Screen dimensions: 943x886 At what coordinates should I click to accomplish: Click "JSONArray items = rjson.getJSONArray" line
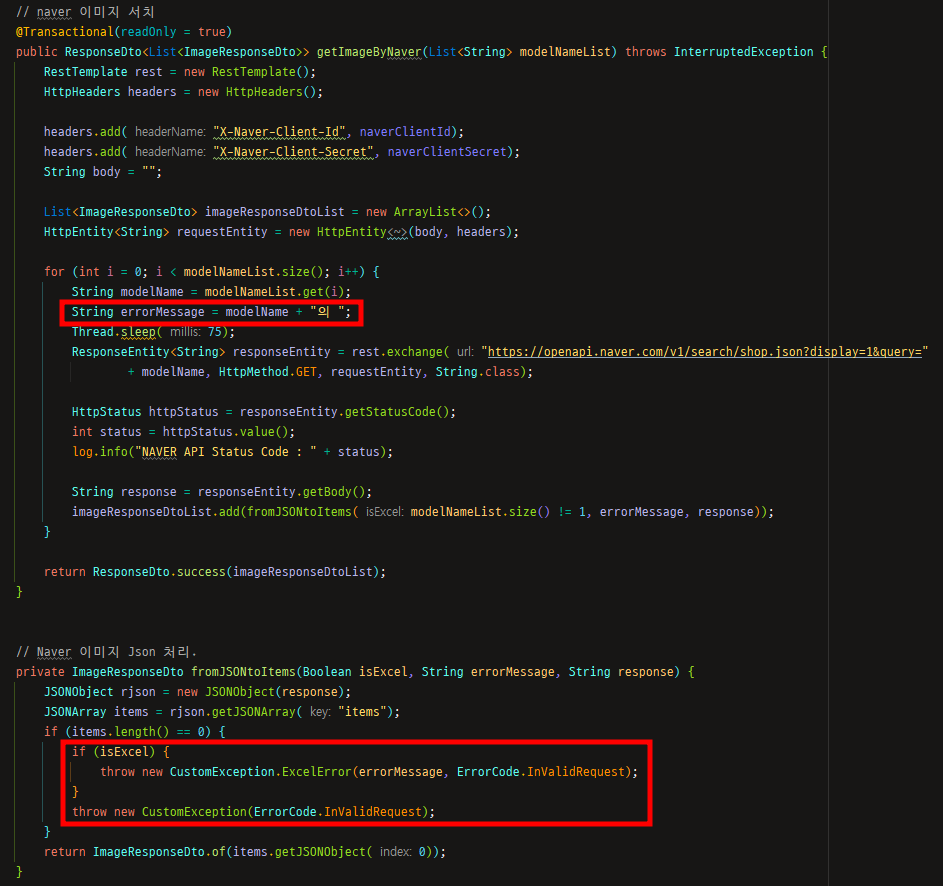pos(170,712)
